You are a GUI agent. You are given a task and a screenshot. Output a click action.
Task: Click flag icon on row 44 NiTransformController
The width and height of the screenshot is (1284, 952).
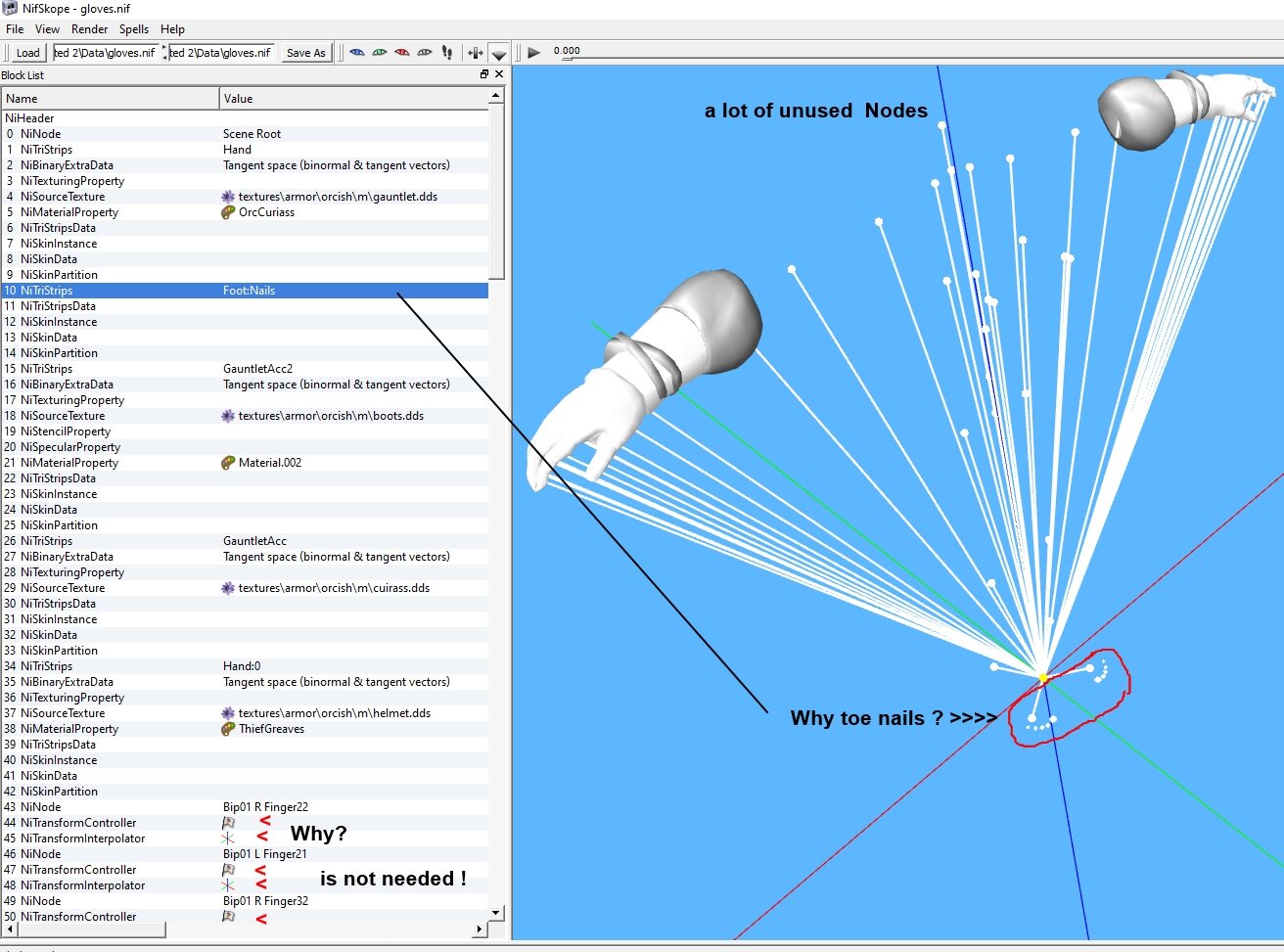228,823
